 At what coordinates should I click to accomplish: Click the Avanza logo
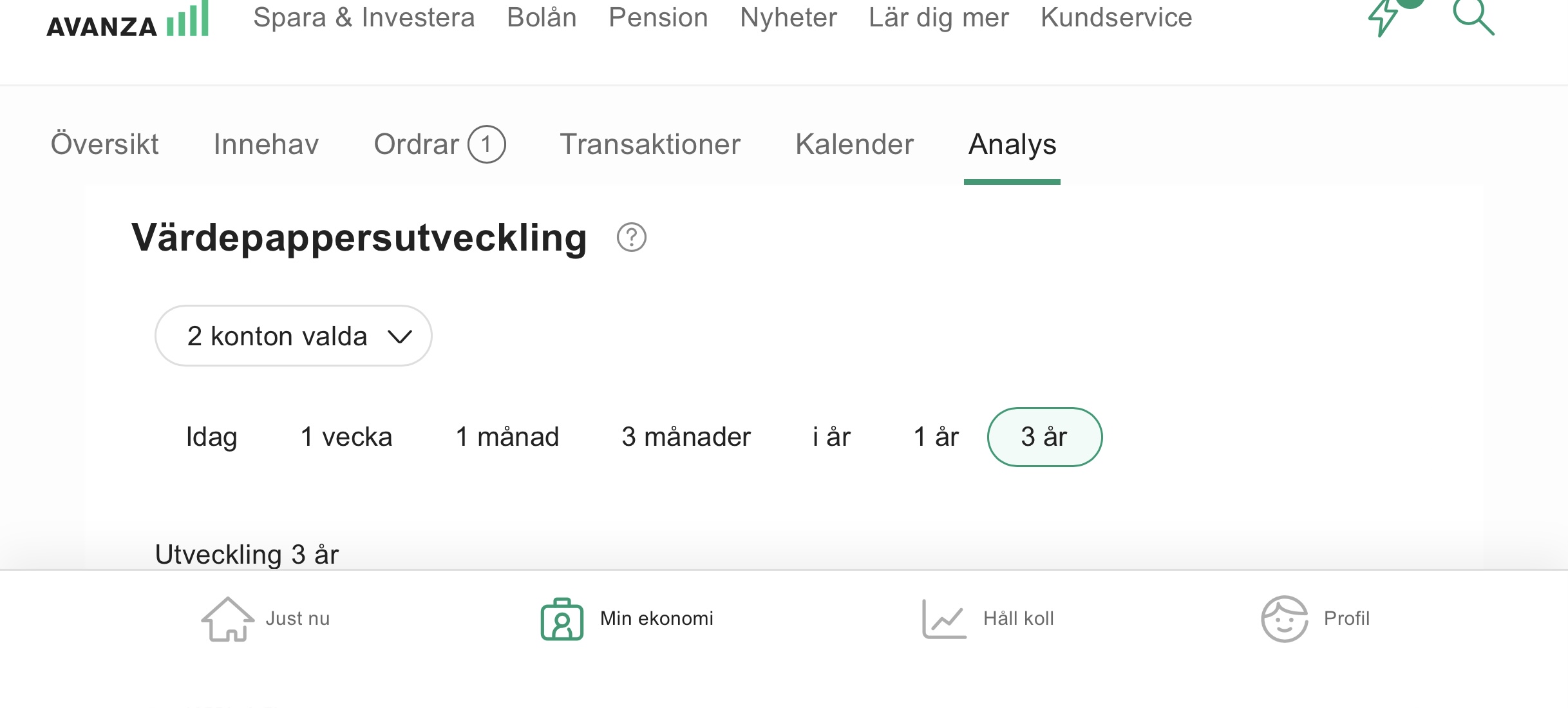click(x=128, y=22)
